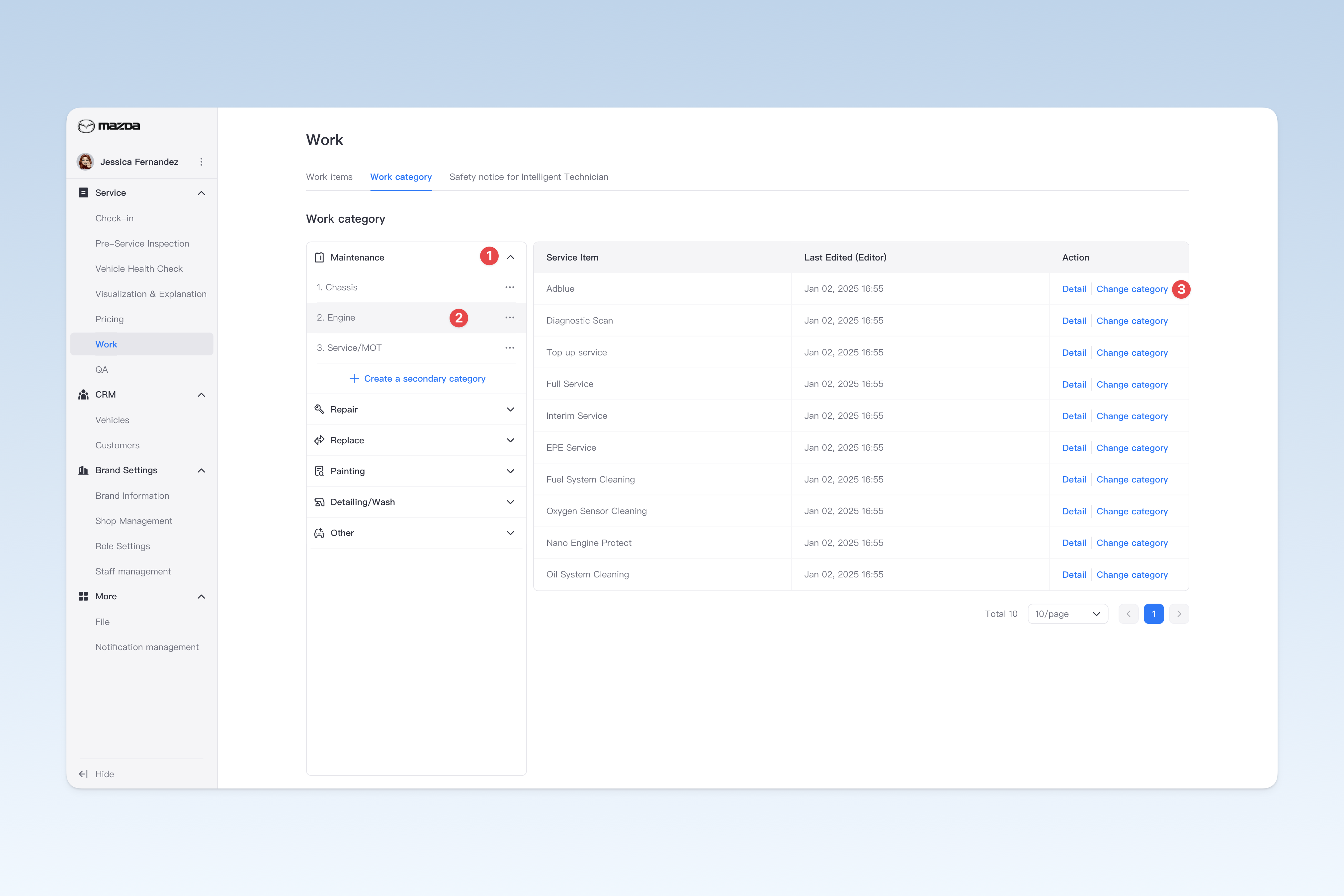Open Pricing in sidebar
The height and width of the screenshot is (896, 1344).
(x=109, y=319)
